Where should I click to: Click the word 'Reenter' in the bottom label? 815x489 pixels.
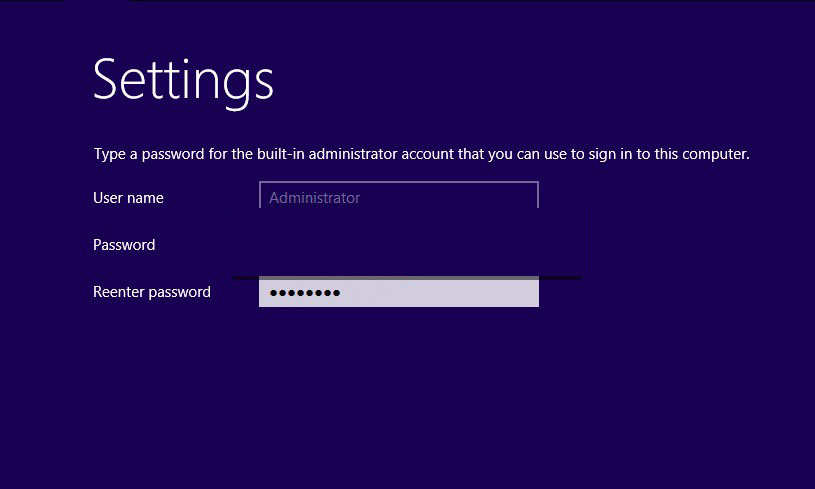115,292
